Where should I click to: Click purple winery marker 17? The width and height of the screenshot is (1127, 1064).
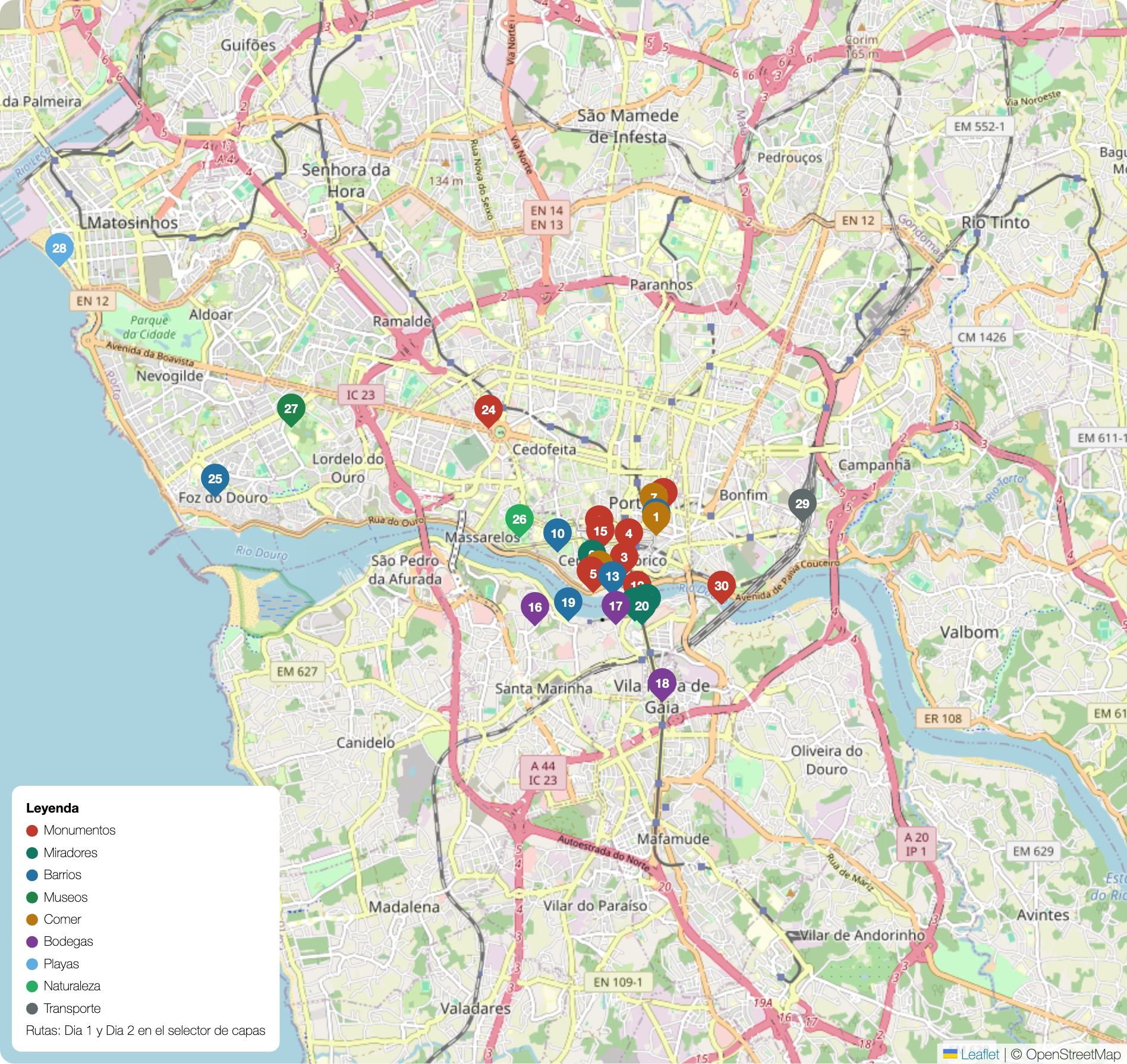tap(616, 606)
